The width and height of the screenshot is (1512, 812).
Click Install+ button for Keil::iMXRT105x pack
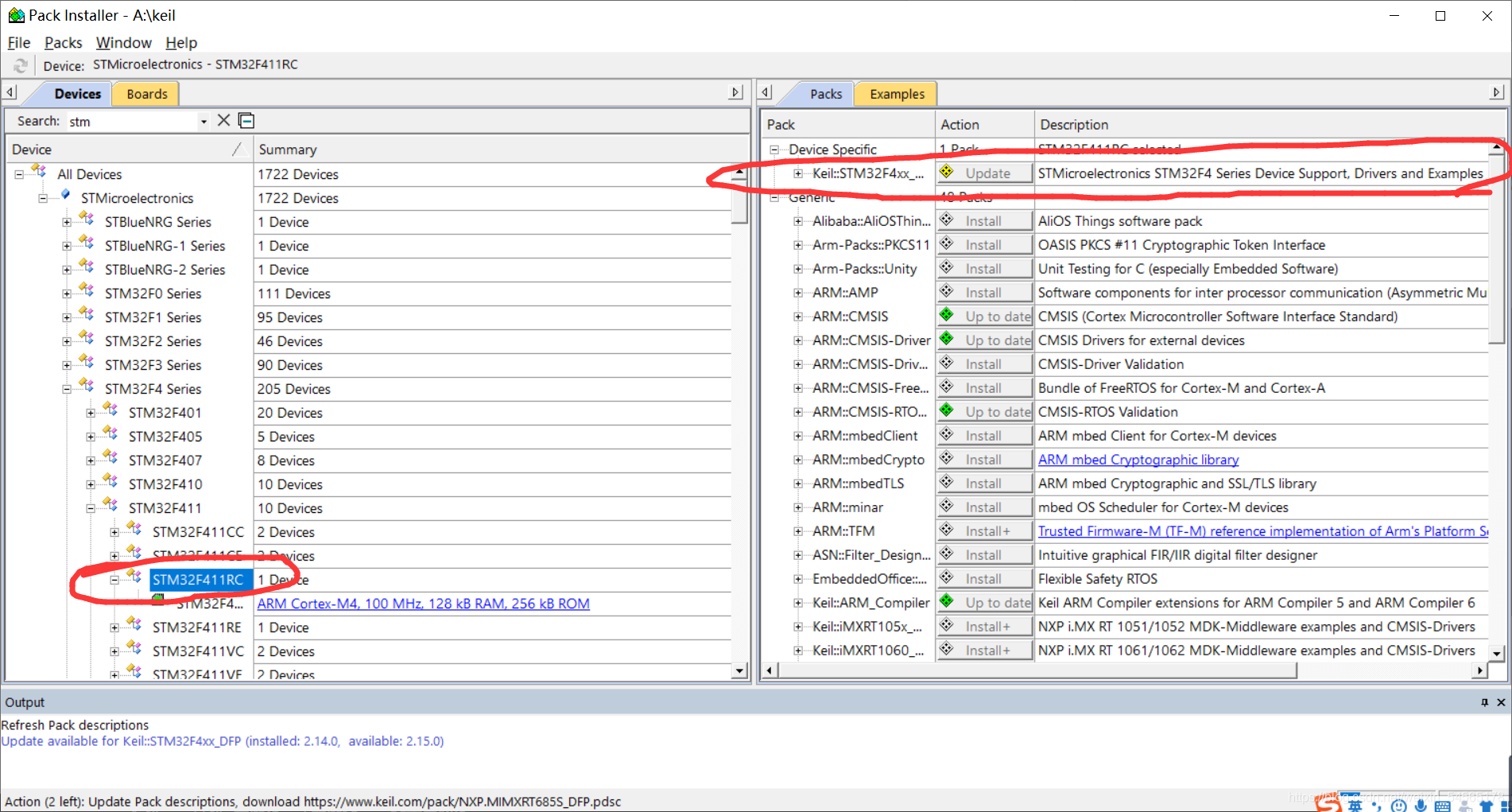pos(986,627)
